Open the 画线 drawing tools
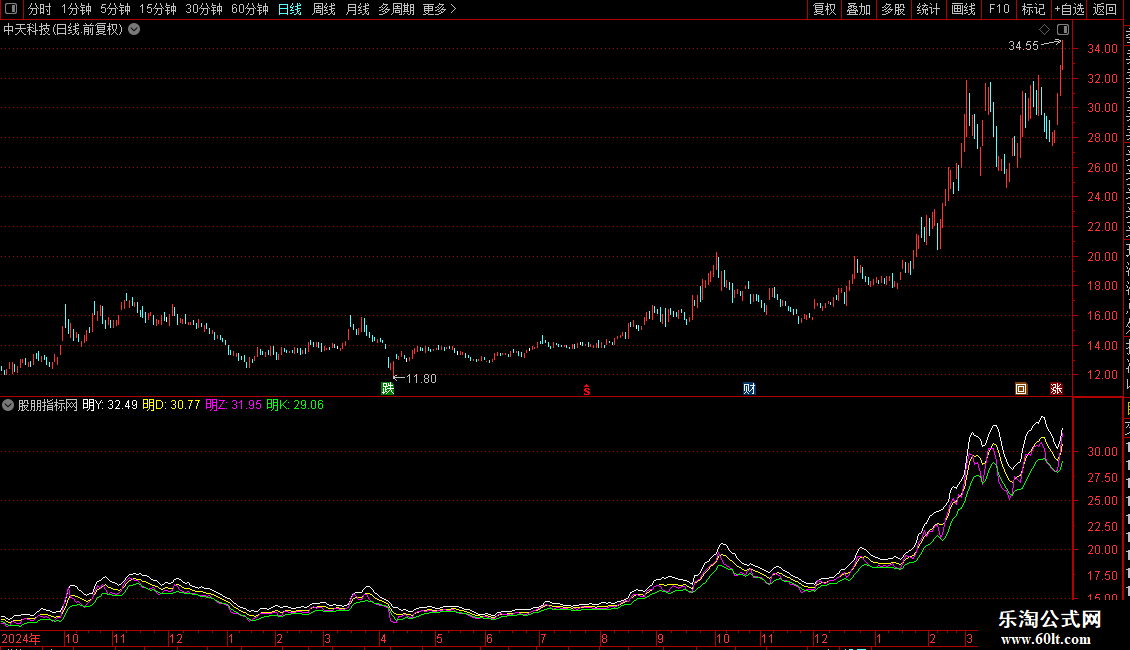The height and width of the screenshot is (650, 1130). click(964, 9)
